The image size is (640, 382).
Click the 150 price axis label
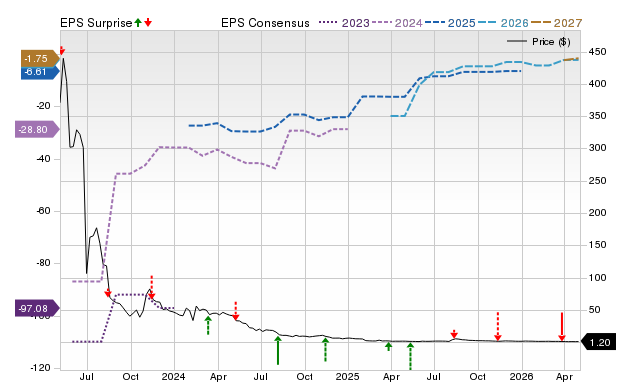[x=597, y=244]
